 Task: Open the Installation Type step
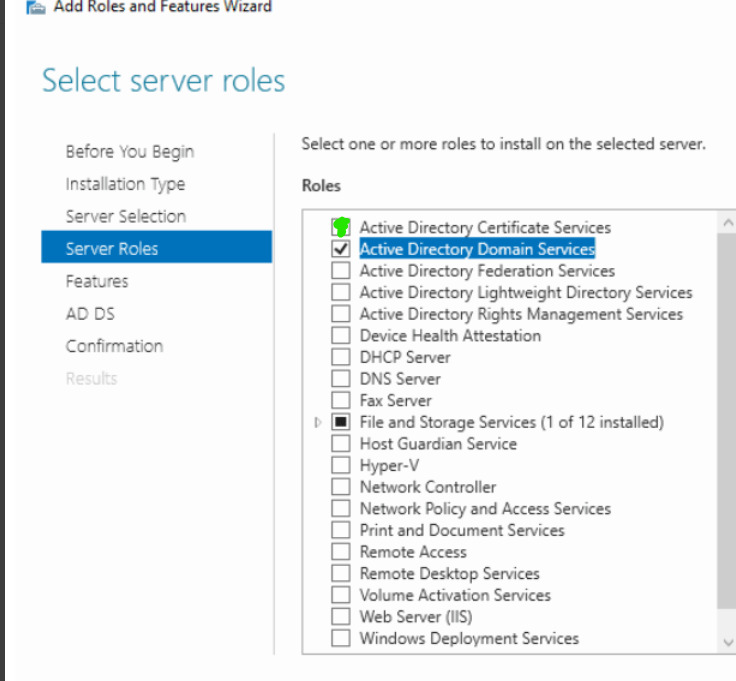125,184
